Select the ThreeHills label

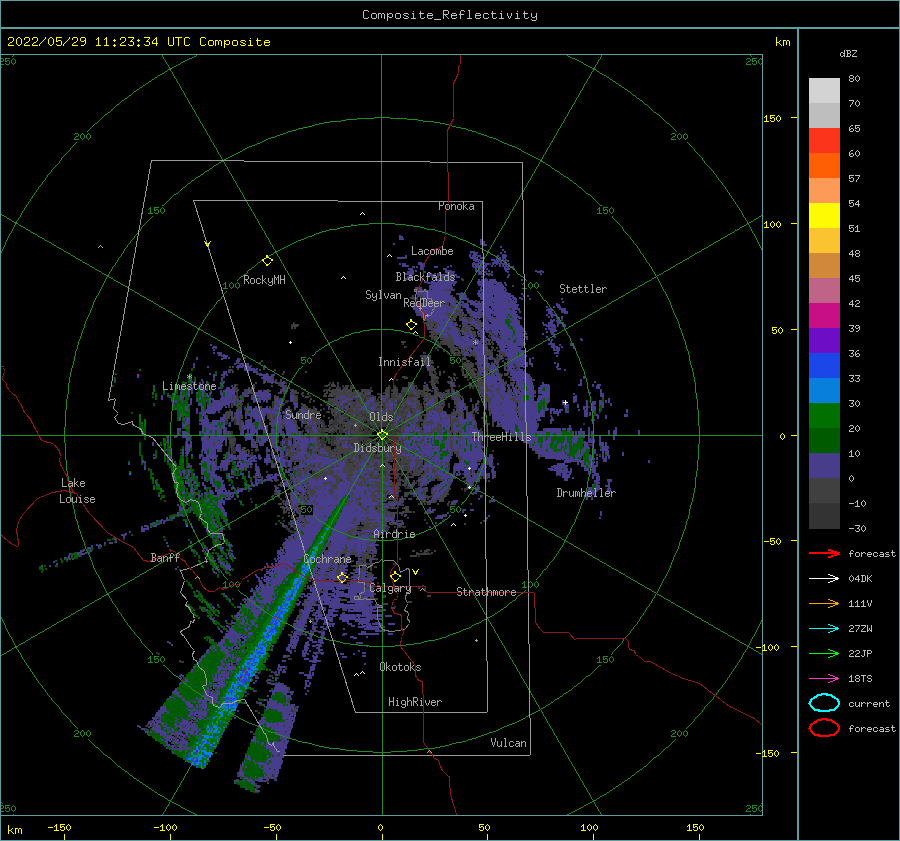click(x=502, y=437)
